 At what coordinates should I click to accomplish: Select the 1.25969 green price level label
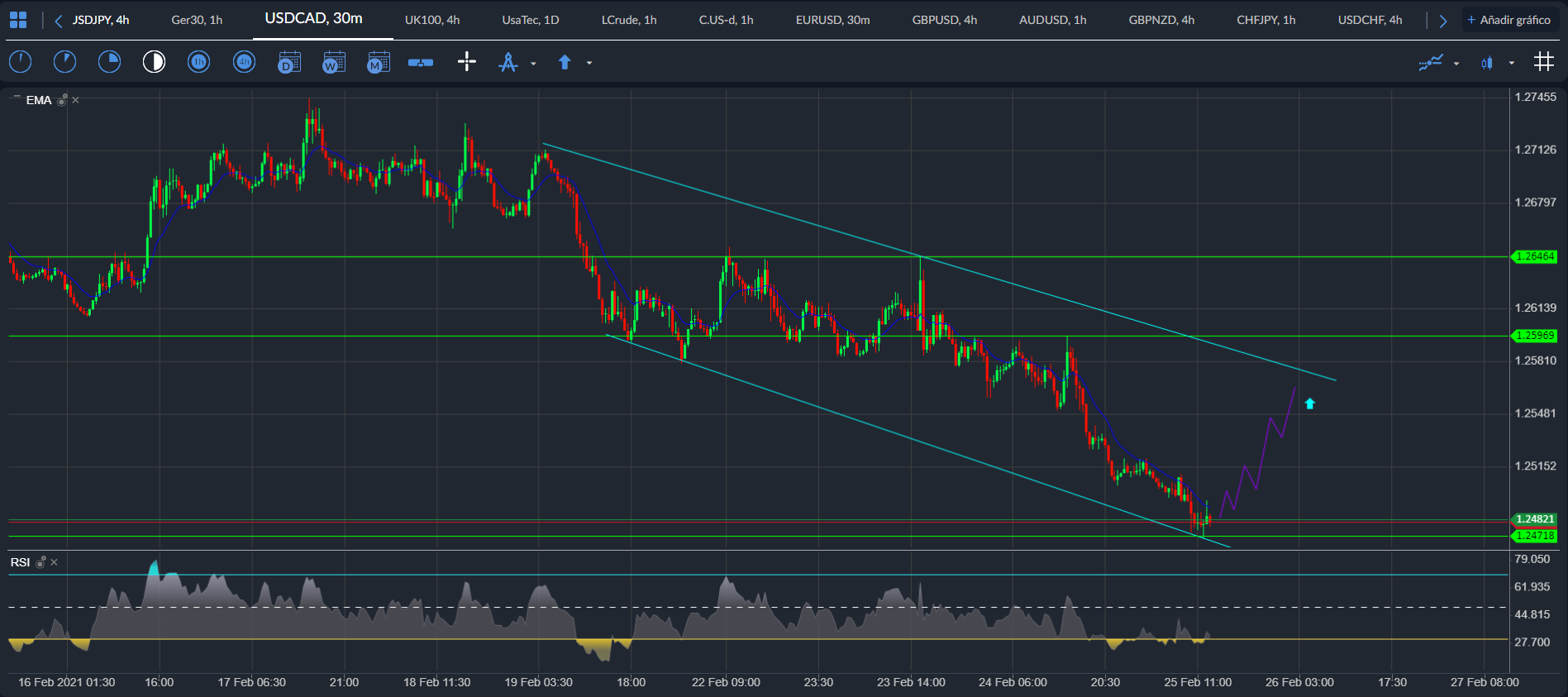[1535, 336]
